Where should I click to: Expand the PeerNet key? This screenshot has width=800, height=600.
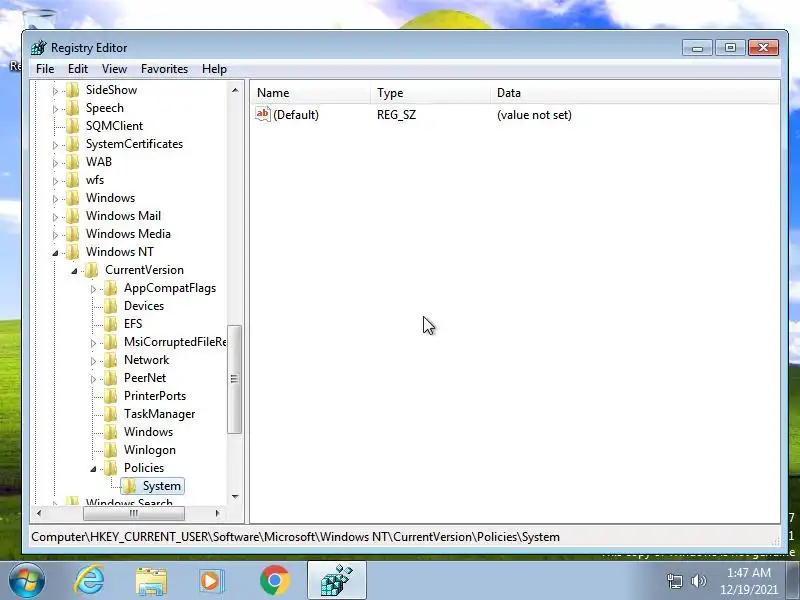[x=93, y=379]
